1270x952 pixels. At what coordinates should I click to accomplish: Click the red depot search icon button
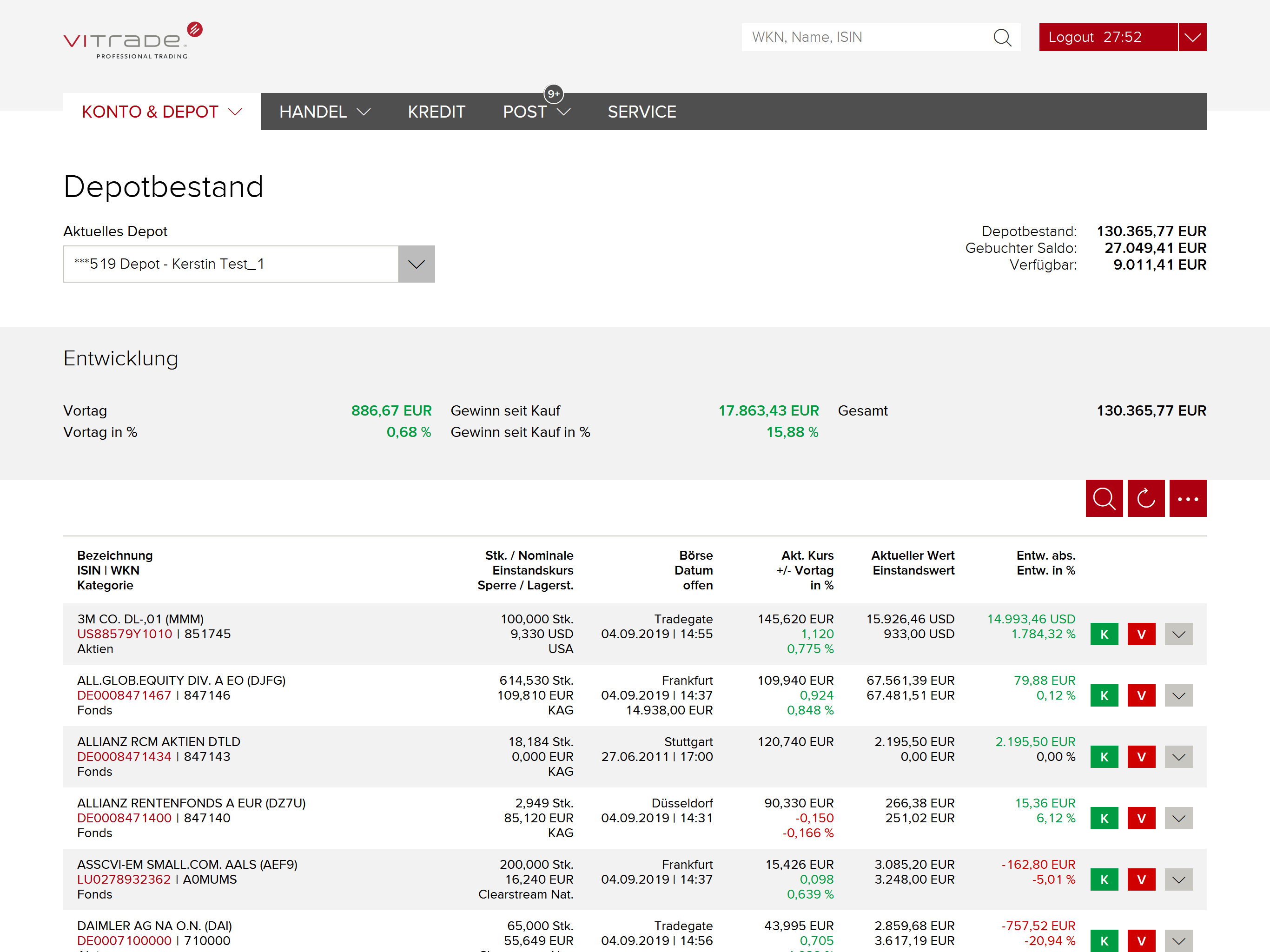click(1104, 498)
